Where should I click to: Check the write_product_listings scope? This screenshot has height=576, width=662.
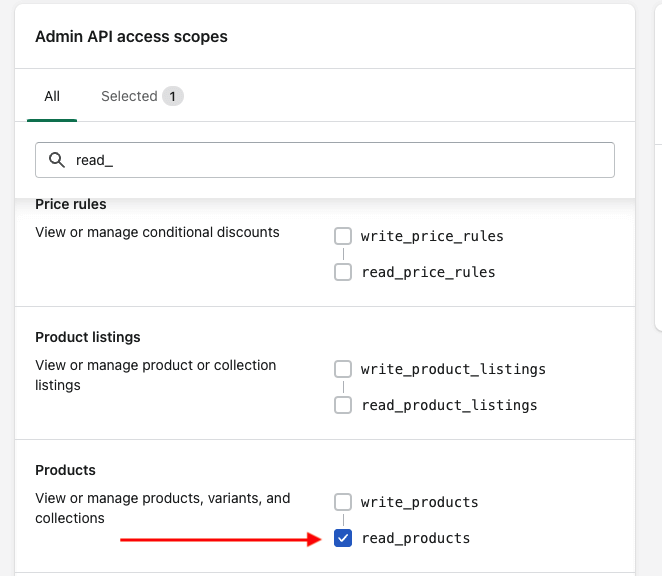point(343,369)
